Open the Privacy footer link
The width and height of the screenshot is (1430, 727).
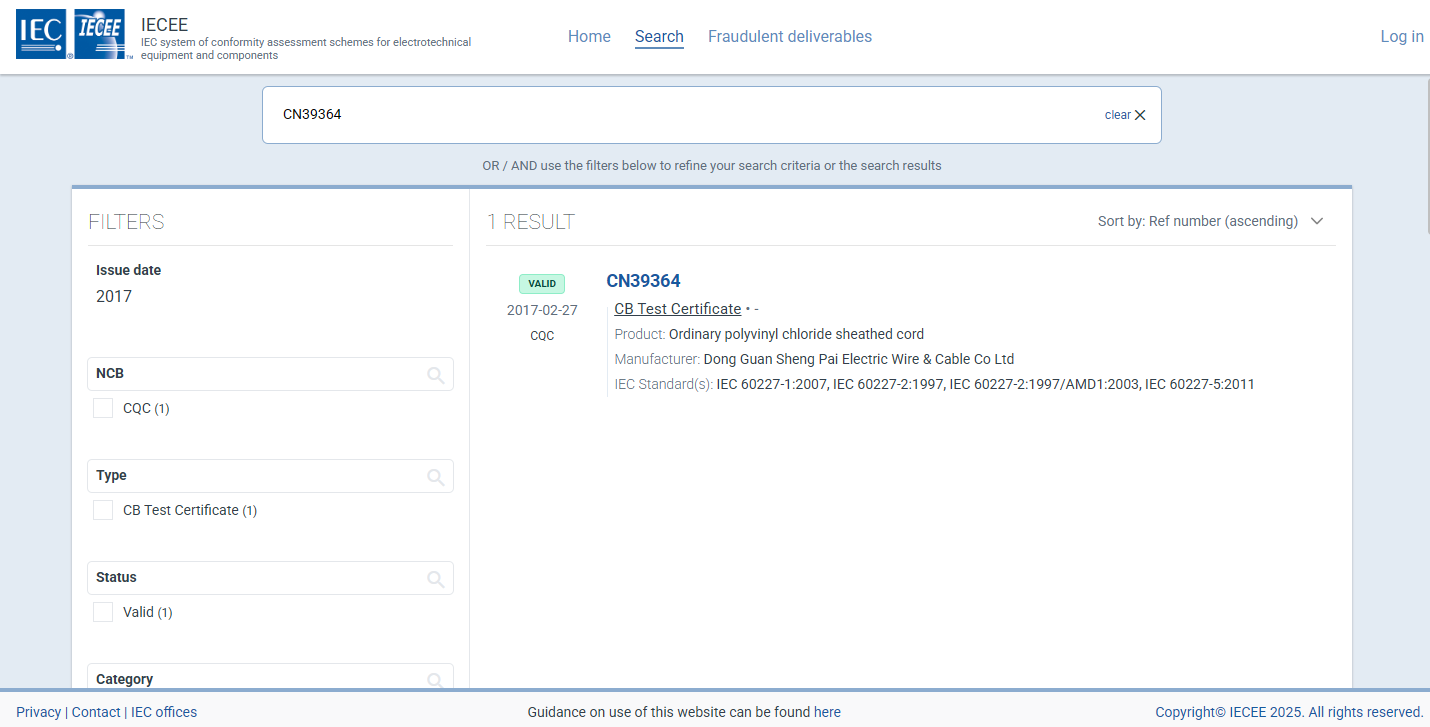[38, 712]
